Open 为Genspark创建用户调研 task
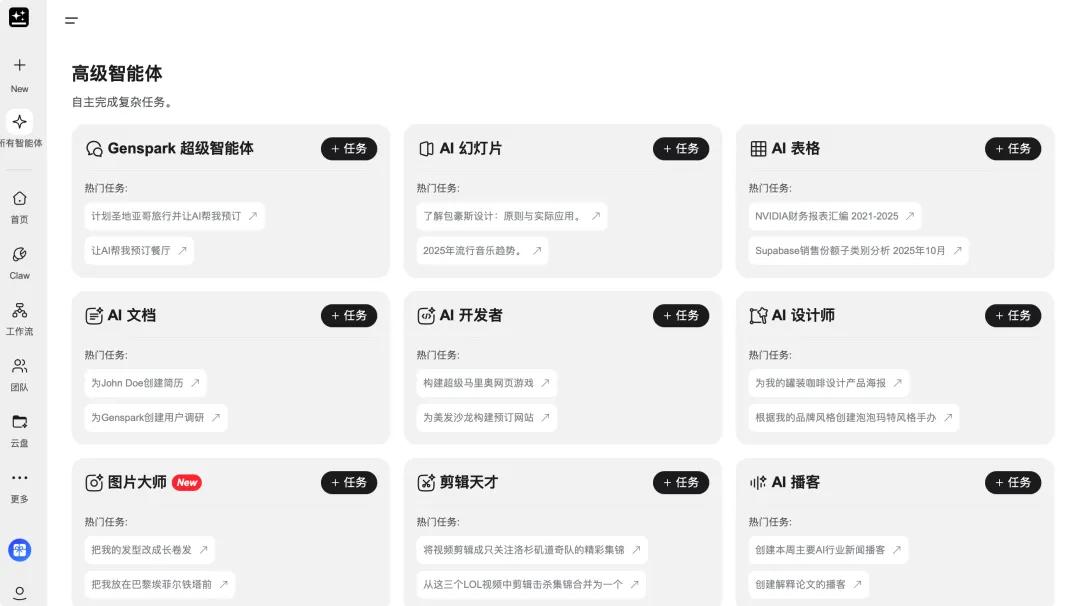The height and width of the screenshot is (606, 1080). pyautogui.click(x=156, y=417)
